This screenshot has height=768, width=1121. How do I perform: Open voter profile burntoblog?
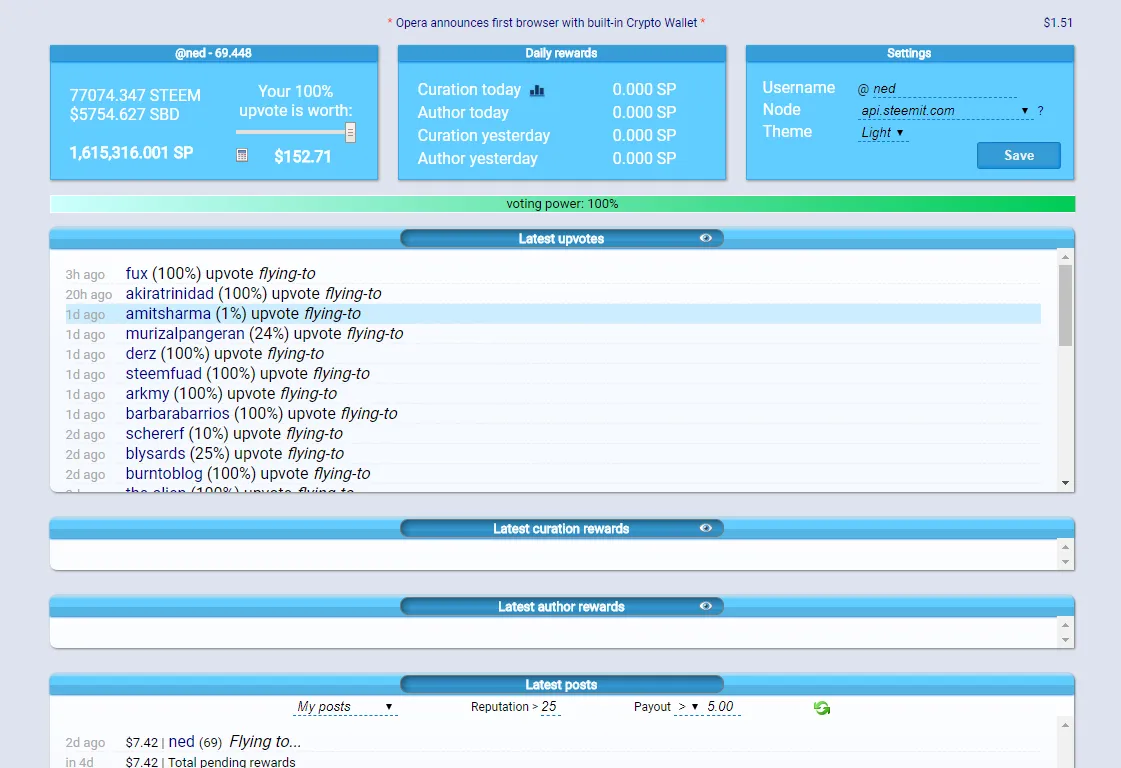[x=164, y=473]
